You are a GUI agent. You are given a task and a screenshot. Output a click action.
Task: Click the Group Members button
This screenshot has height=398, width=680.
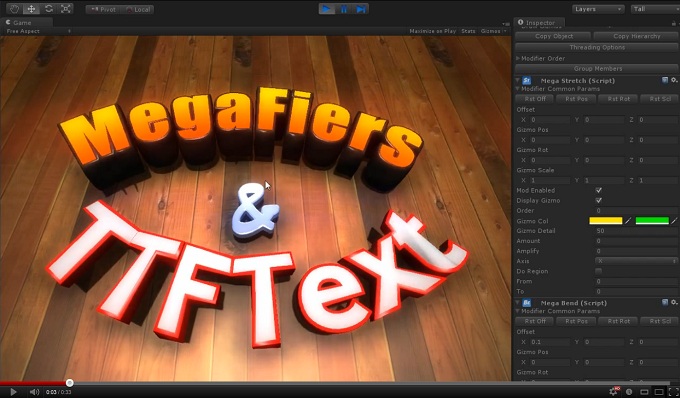click(x=597, y=69)
